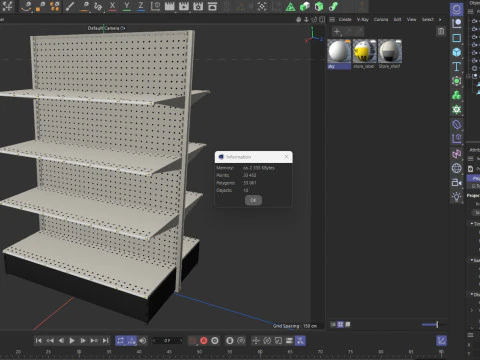The height and width of the screenshot is (360, 480).
Task: Add a light object
Action: click(457, 197)
